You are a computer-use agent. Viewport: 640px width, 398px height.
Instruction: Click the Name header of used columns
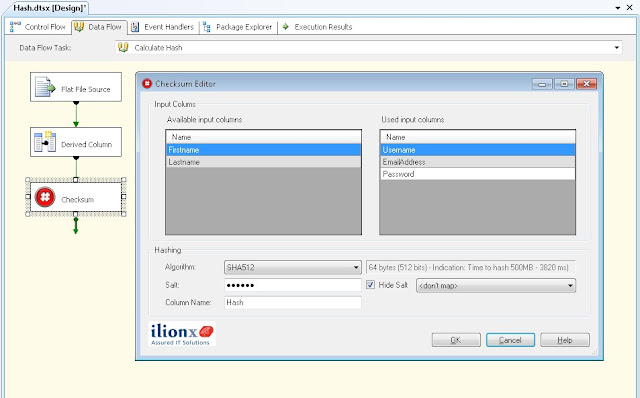(478, 137)
